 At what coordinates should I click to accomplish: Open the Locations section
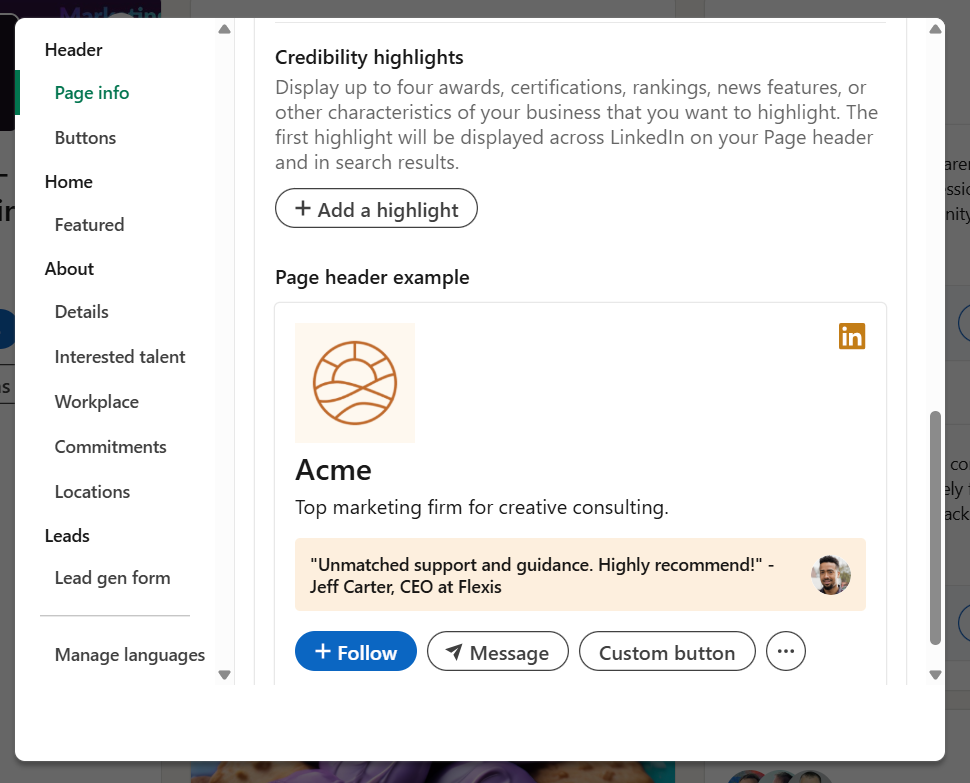coord(92,492)
